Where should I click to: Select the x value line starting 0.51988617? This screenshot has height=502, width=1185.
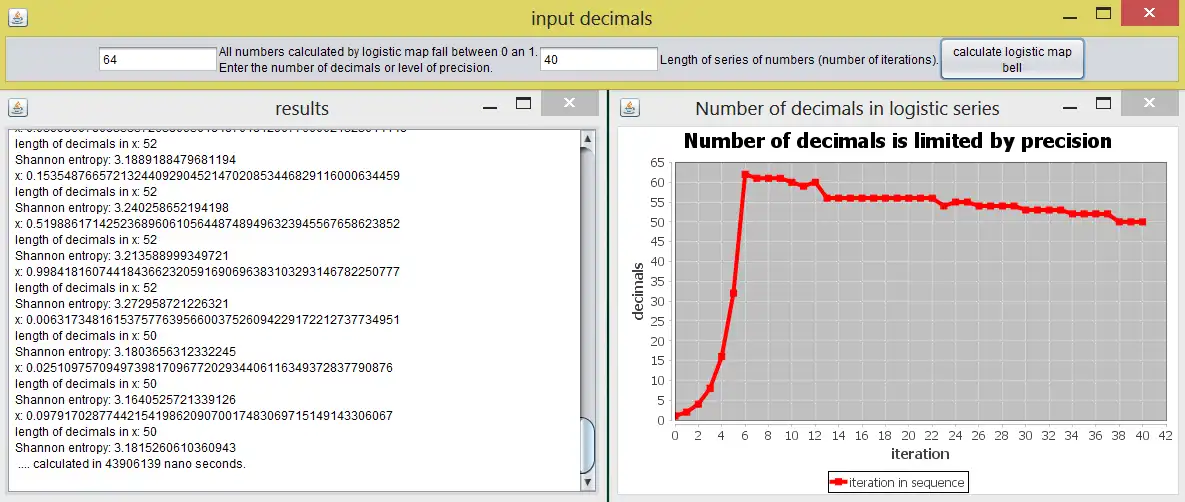tap(207, 224)
